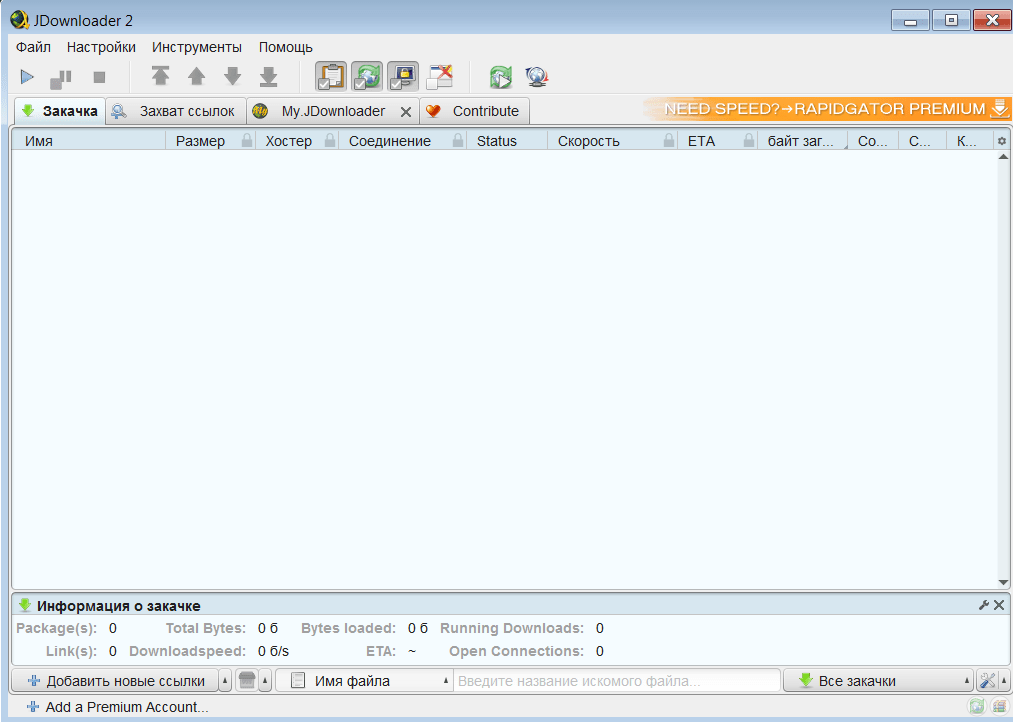Toggle automatic reconnect icon

click(x=367, y=76)
